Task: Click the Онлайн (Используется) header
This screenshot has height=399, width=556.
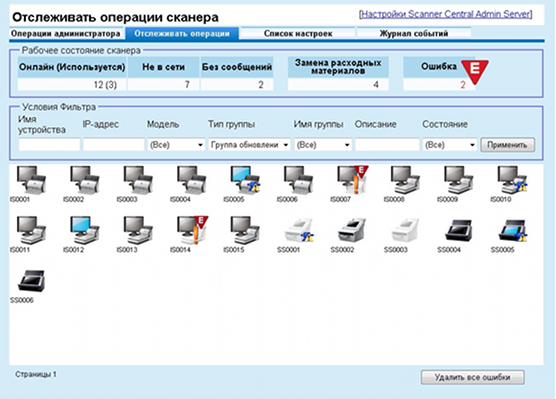Action: [x=72, y=67]
